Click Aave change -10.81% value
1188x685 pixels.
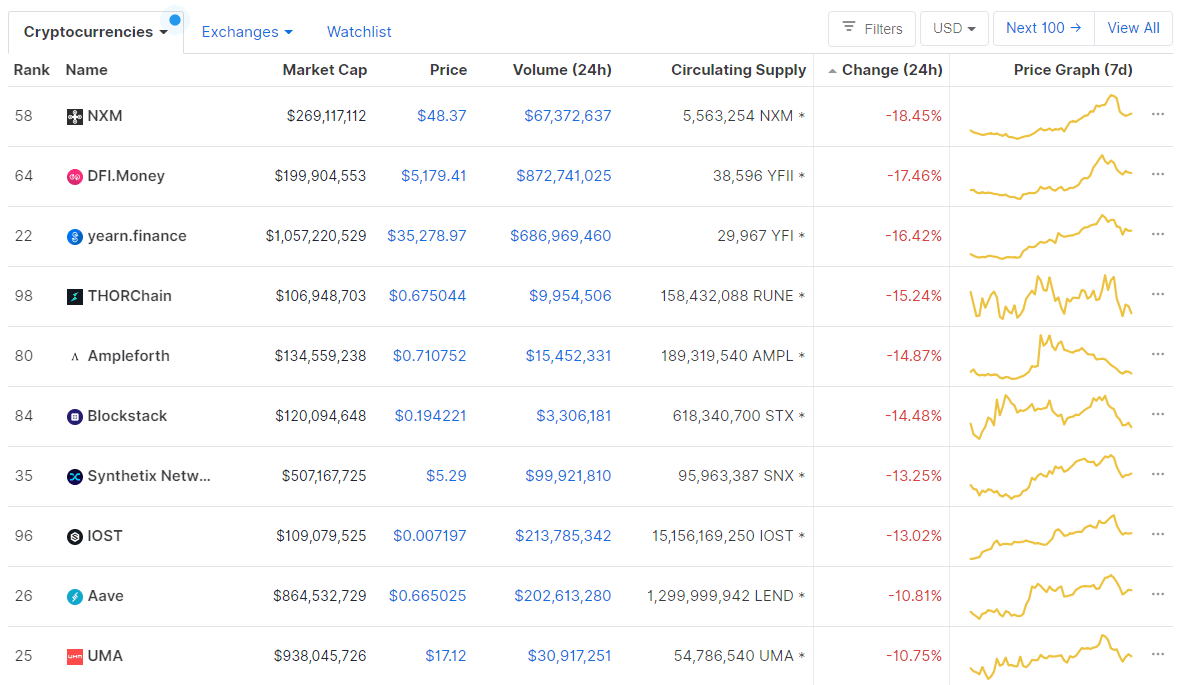click(x=914, y=596)
